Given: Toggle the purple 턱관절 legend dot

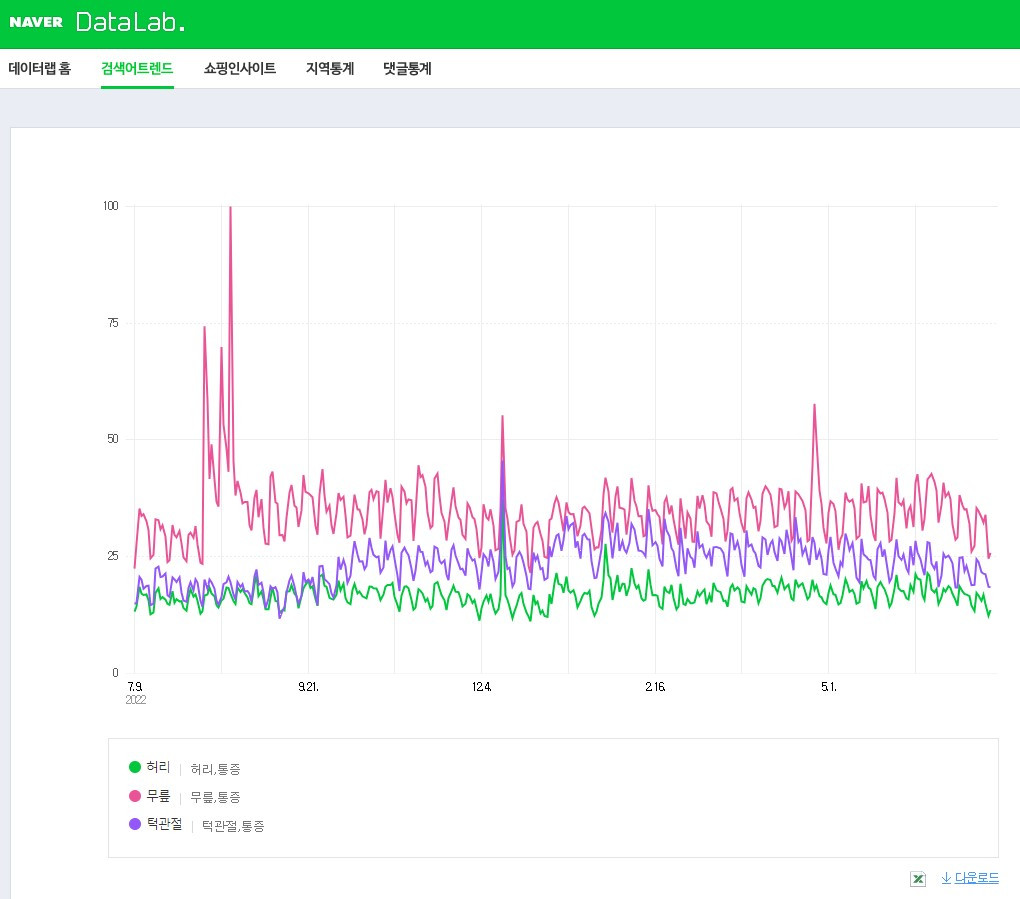Looking at the screenshot, I should tap(135, 824).
